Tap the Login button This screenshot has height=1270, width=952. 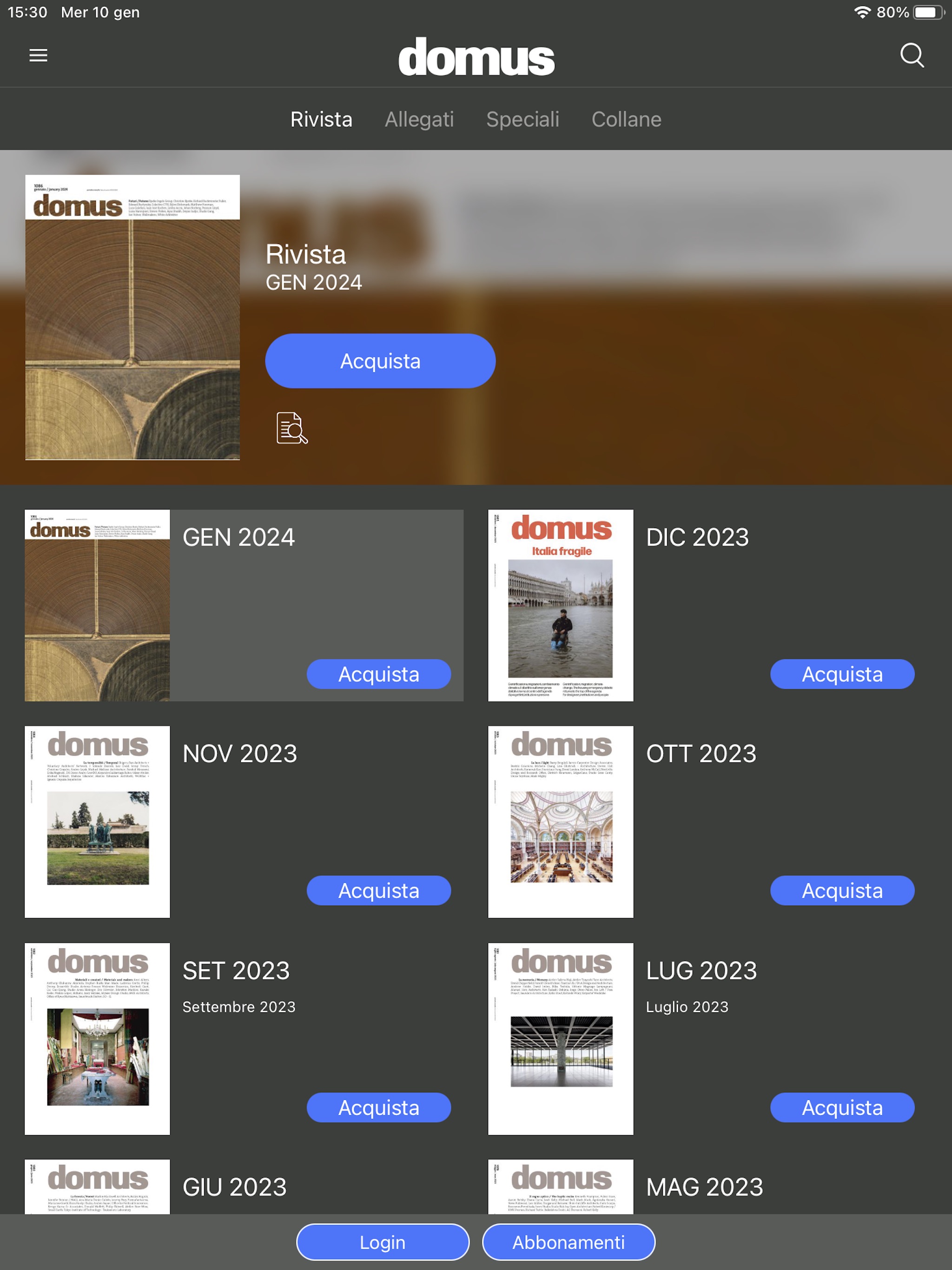tap(383, 1242)
